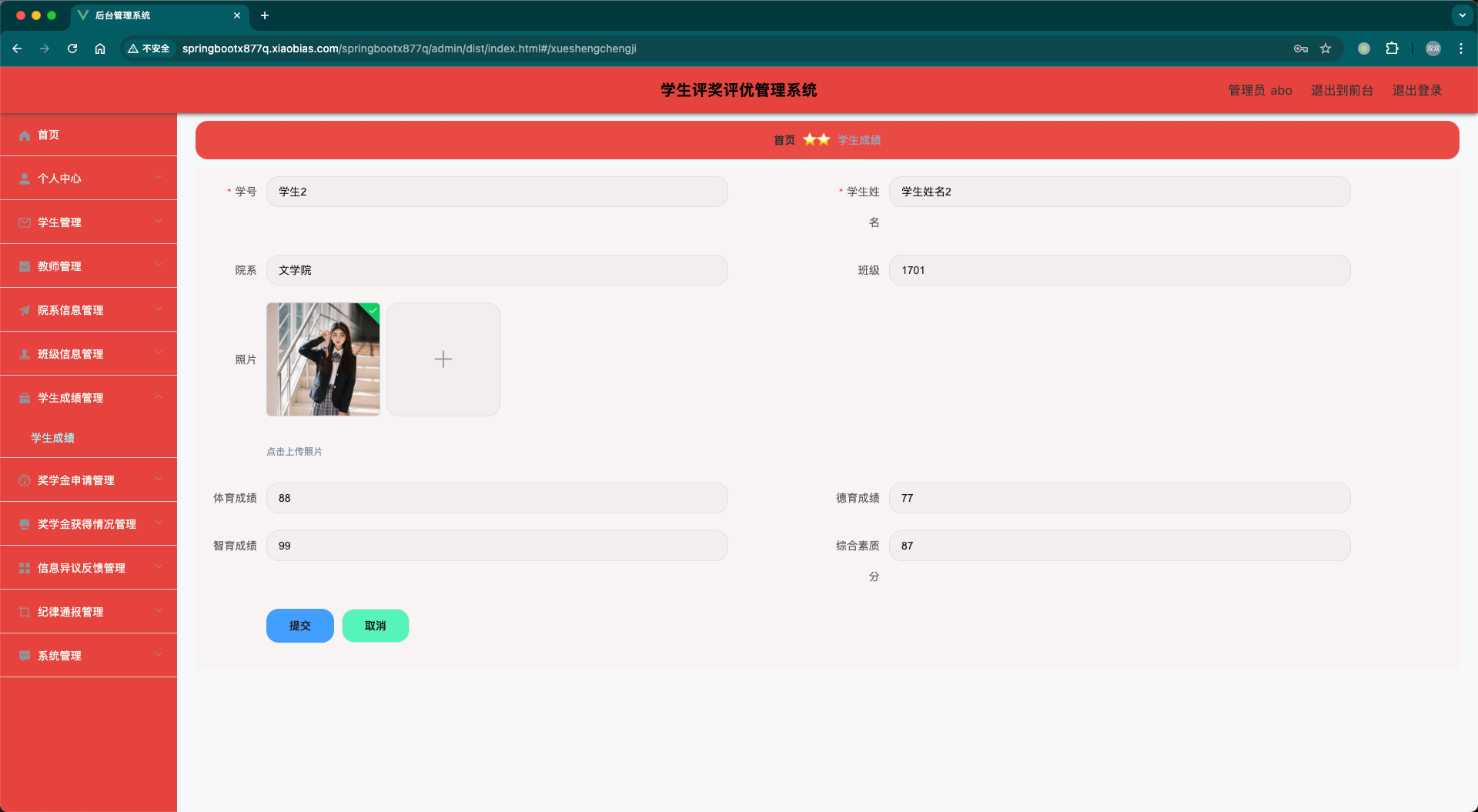Click 退出登录 in the header
Image resolution: width=1478 pixels, height=812 pixels.
click(x=1417, y=90)
